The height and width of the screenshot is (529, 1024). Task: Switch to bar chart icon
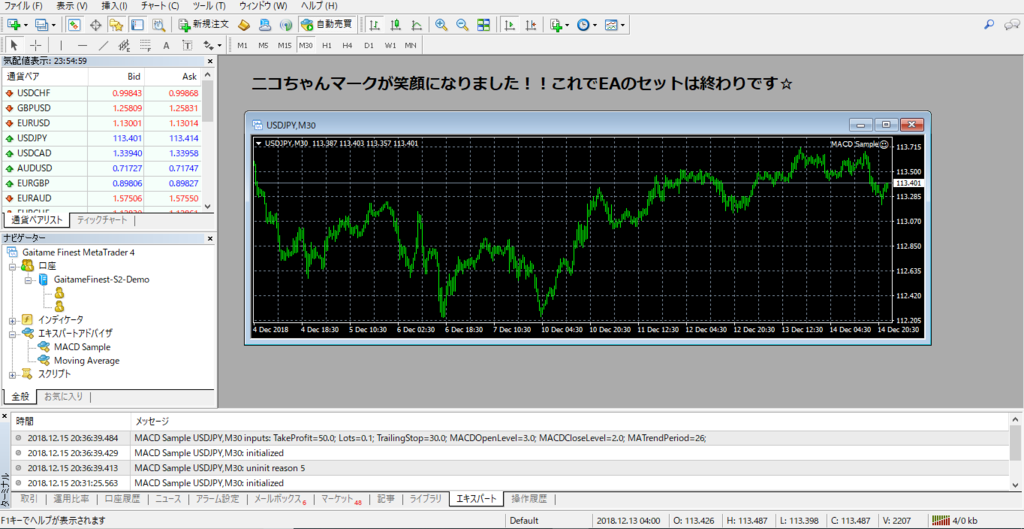374,25
